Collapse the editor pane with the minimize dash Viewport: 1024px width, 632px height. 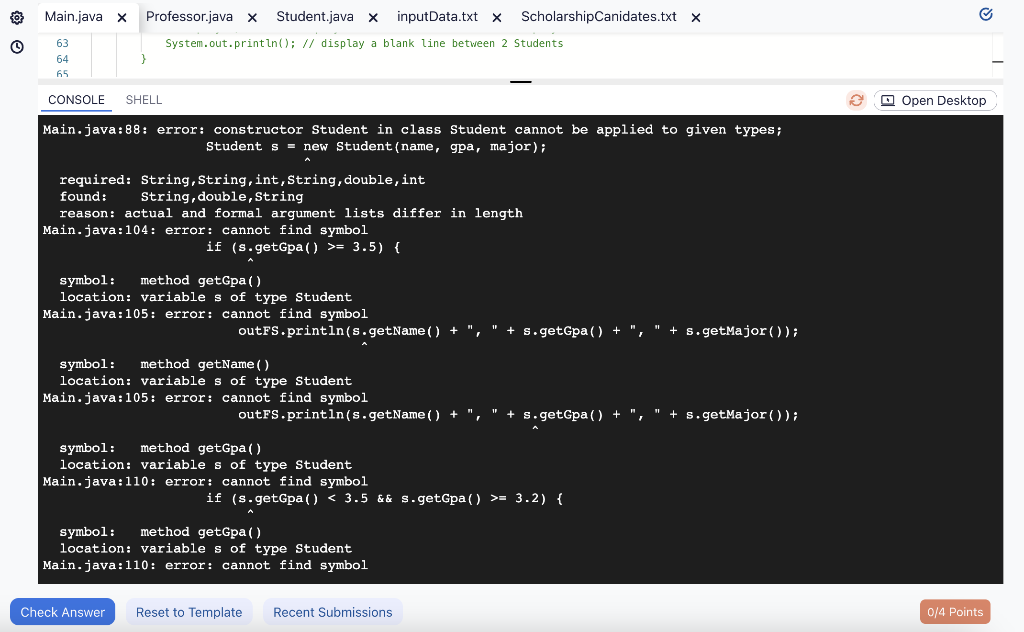[x=999, y=62]
